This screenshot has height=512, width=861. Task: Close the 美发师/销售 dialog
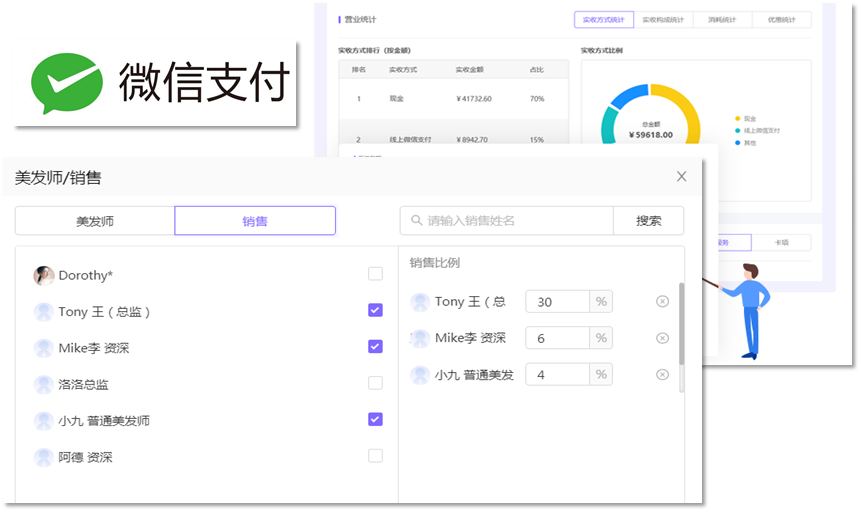point(681,176)
